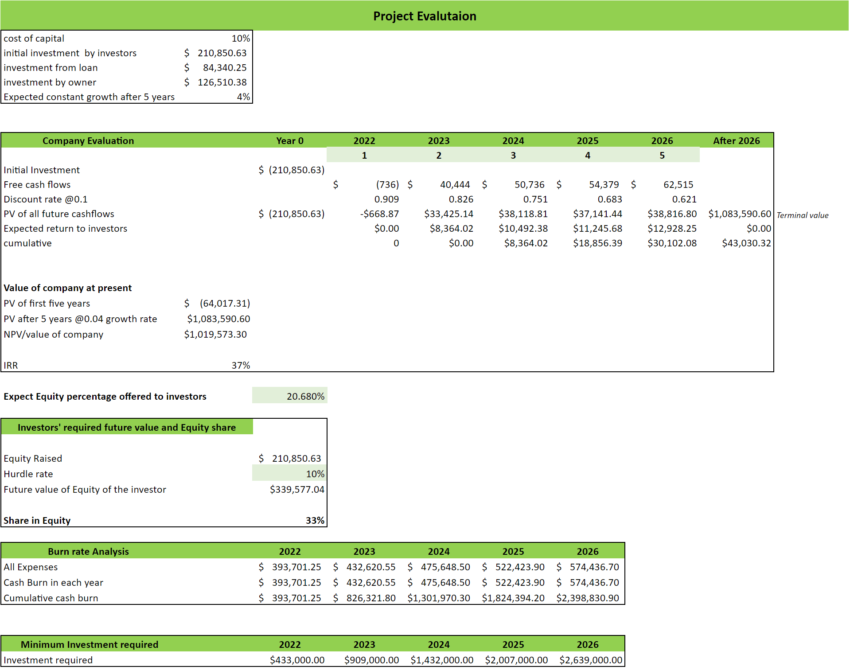Select the 2026 column header in Company Evaluation

click(662, 141)
